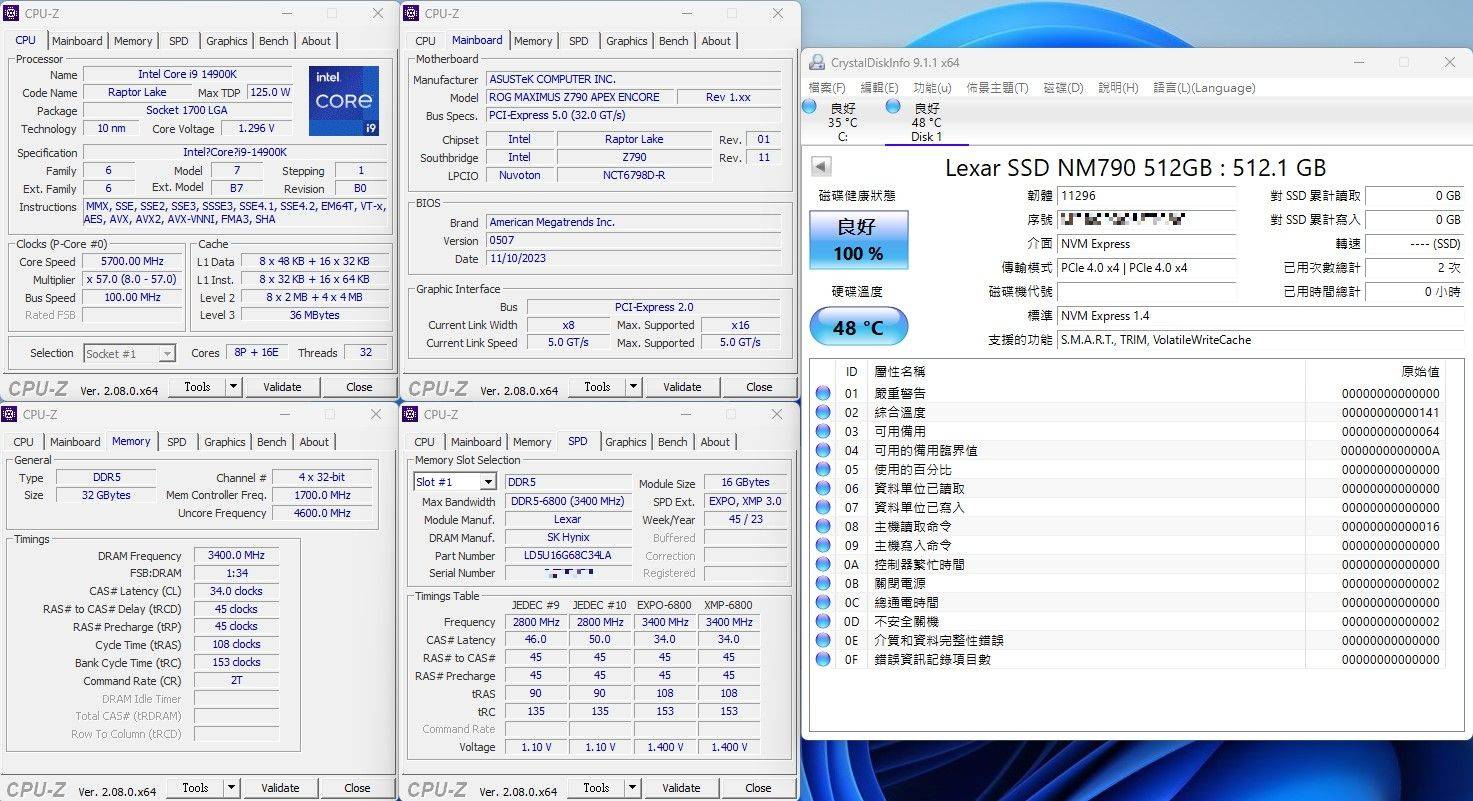Click the Model ROG MAXIMUS Z790 APEX ENCORE field
Viewport: 1473px width, 801px height.
[x=579, y=97]
